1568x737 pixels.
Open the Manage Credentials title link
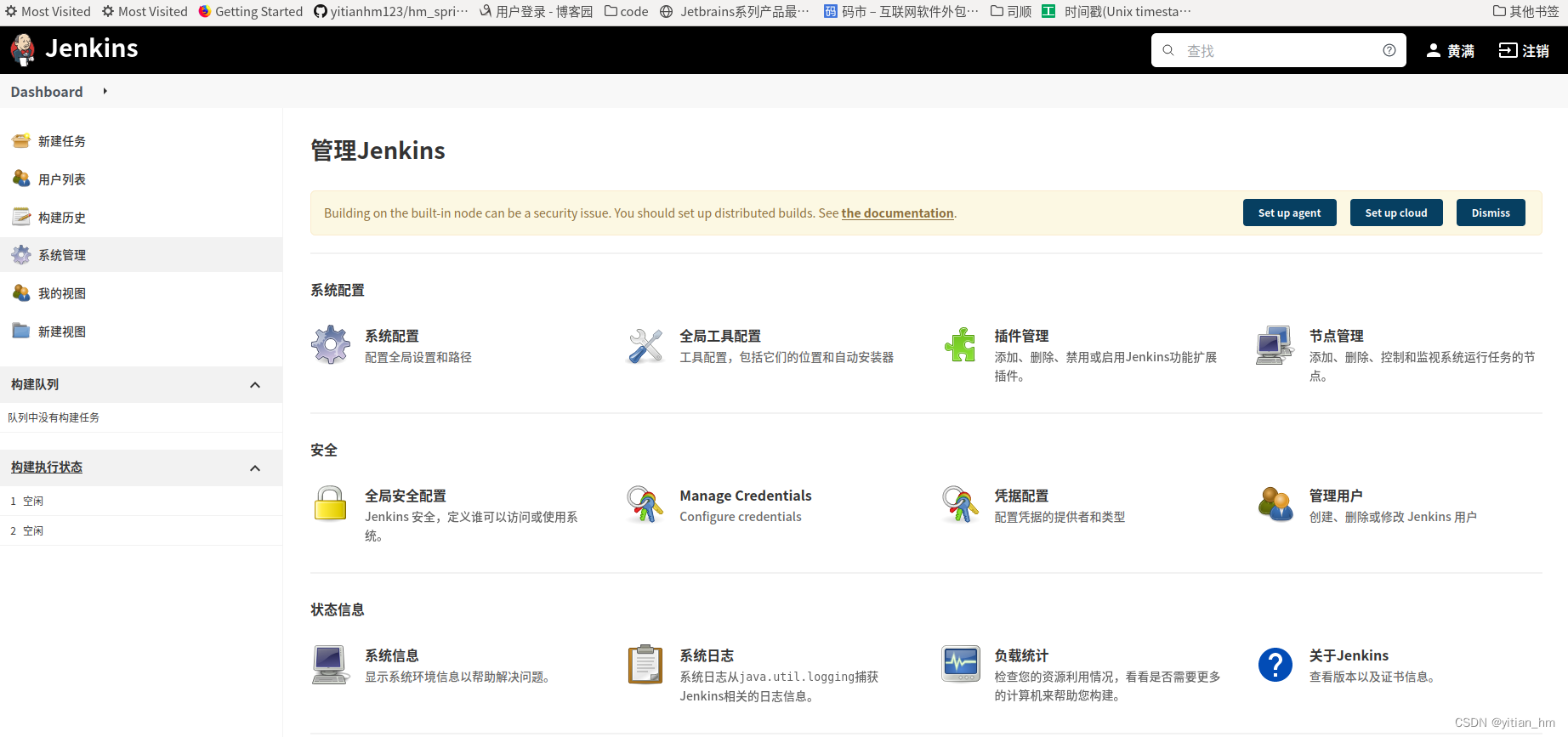coord(746,496)
